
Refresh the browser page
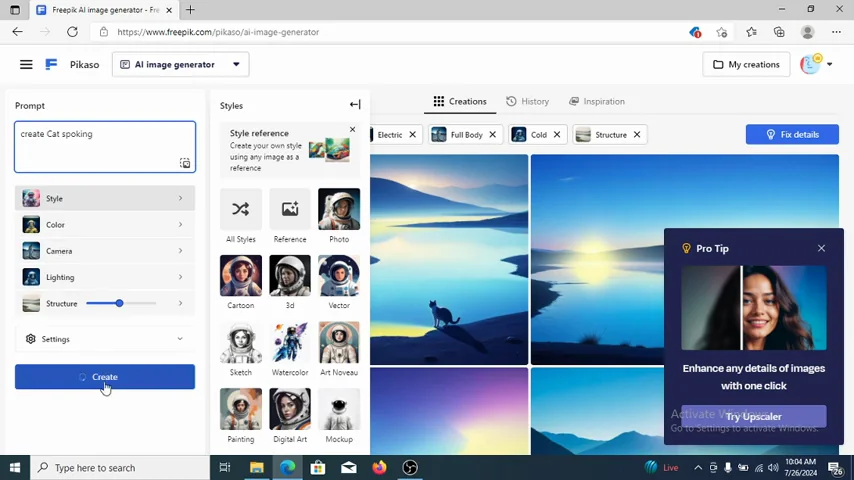coord(72,32)
